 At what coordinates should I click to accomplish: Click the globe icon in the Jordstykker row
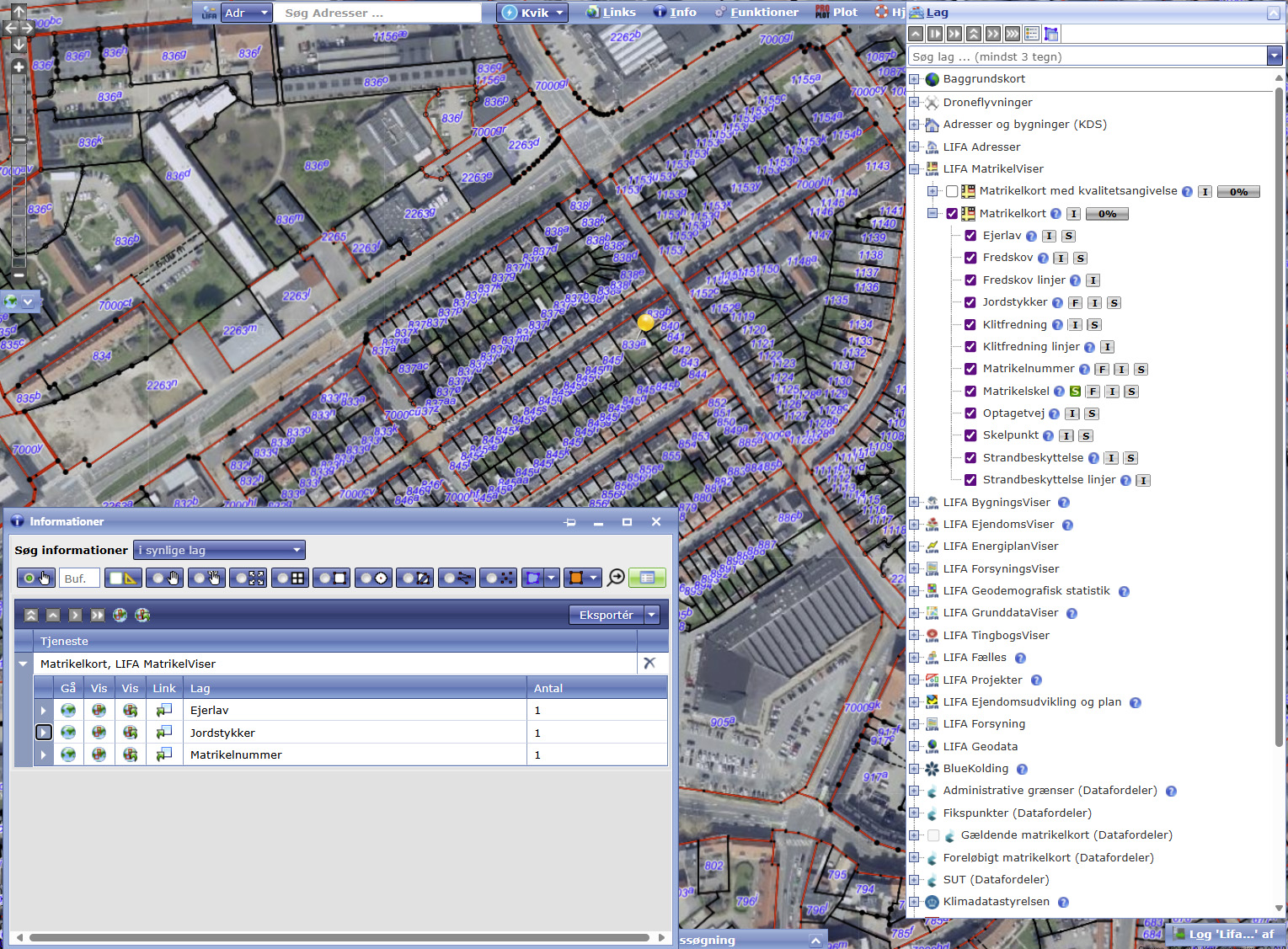(x=68, y=733)
